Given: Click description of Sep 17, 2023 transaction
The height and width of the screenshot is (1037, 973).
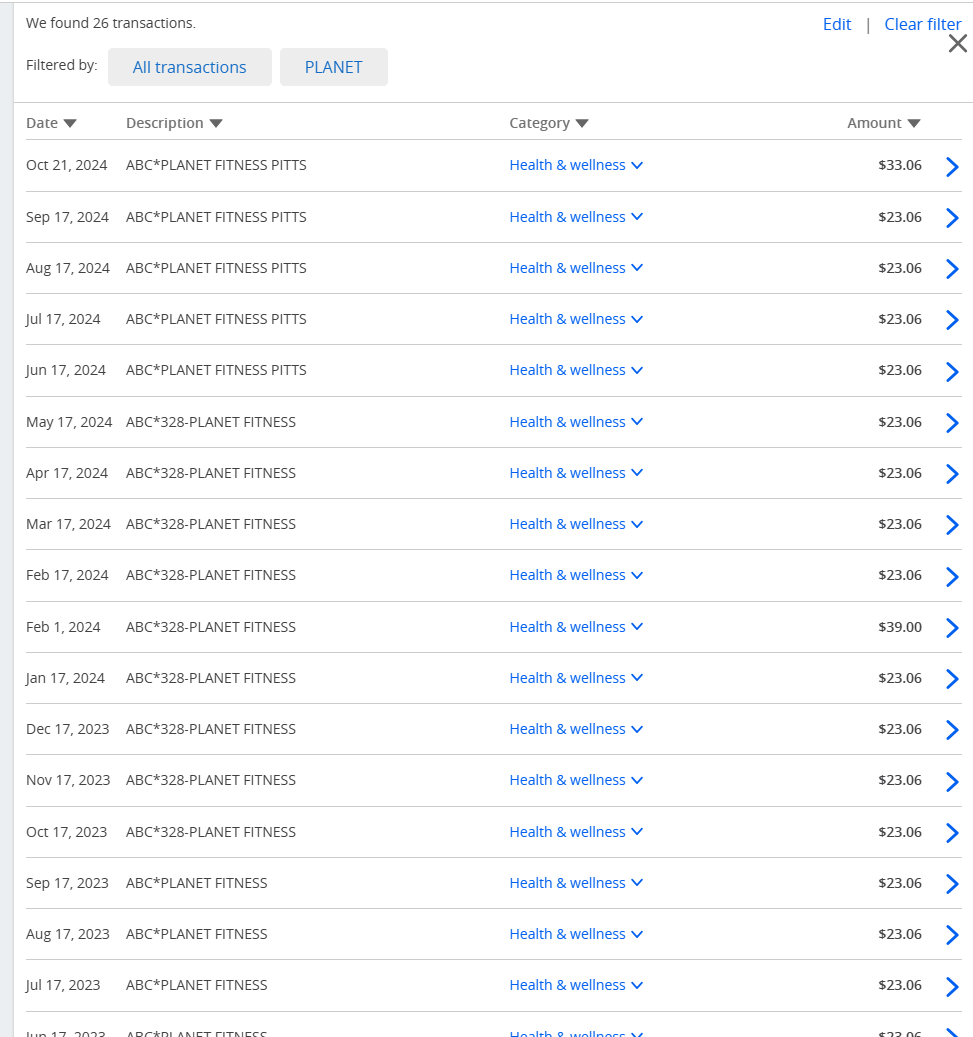Looking at the screenshot, I should [x=196, y=883].
